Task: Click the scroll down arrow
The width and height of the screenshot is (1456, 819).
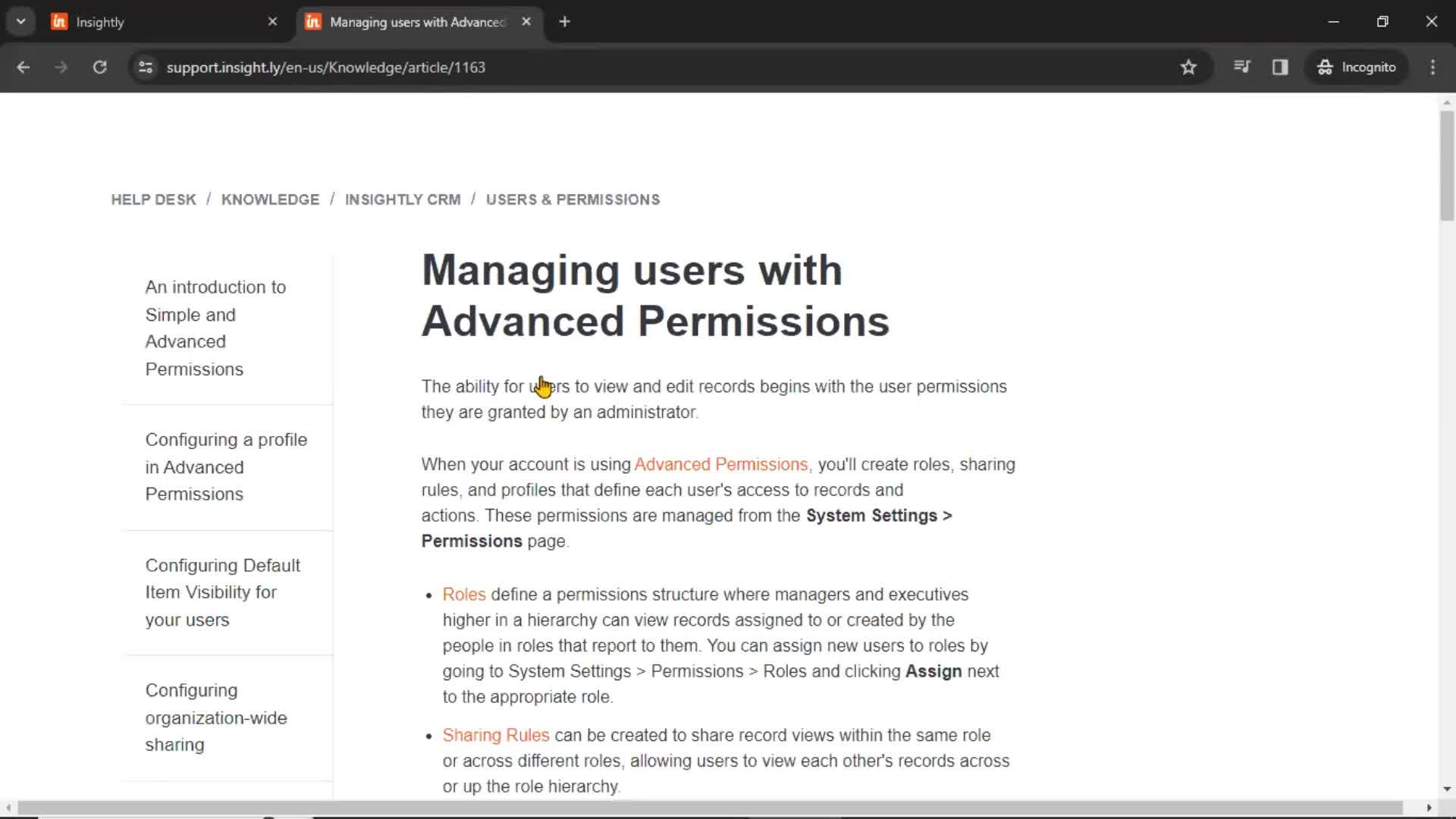Action: pos(1447,789)
